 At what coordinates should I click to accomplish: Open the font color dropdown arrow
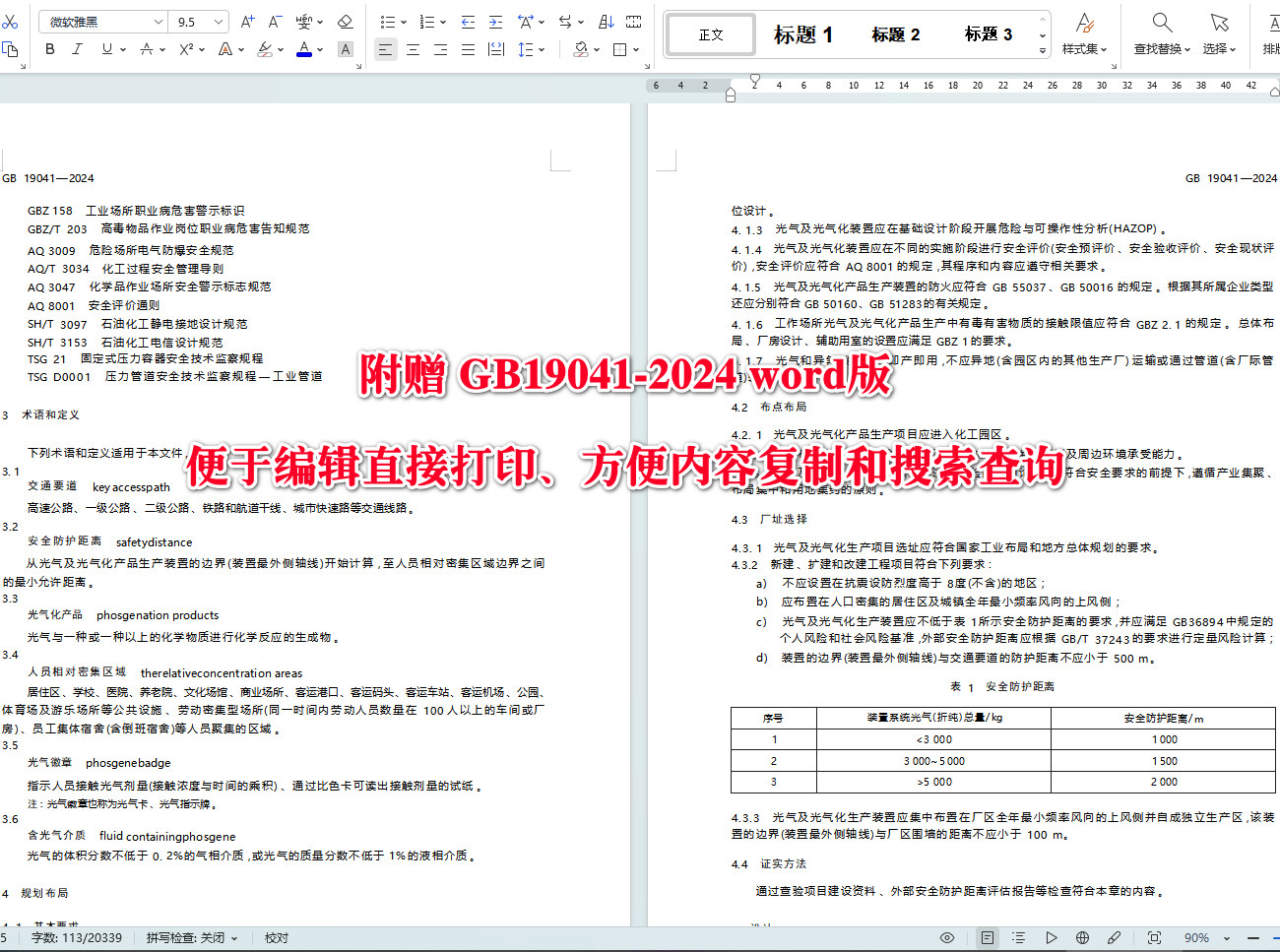pos(321,48)
